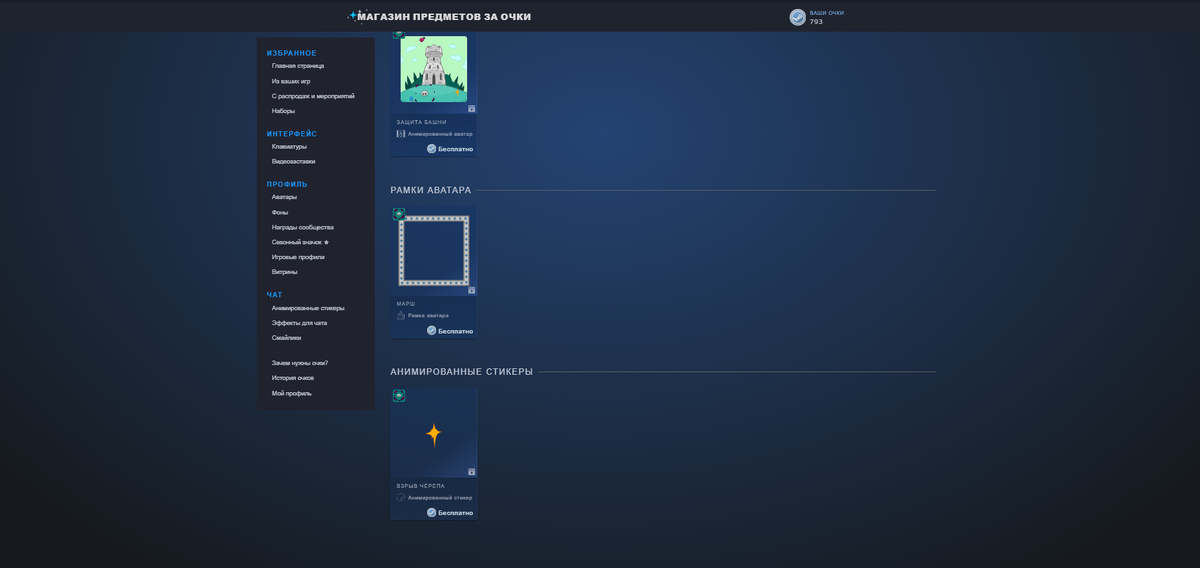This screenshot has width=1200, height=568.
Task: Click the Марш item title
Action: [406, 304]
